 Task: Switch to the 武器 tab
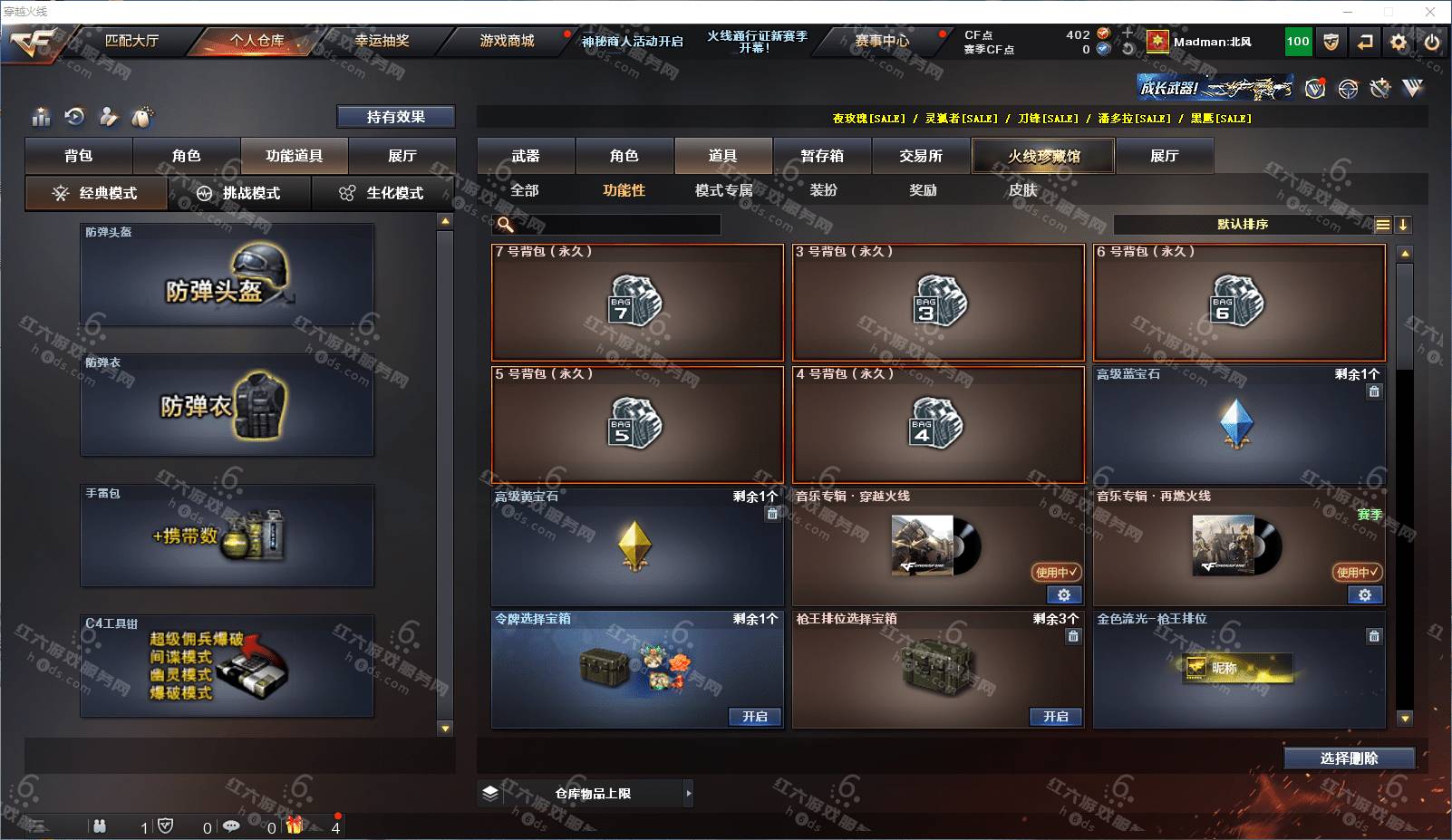526,156
